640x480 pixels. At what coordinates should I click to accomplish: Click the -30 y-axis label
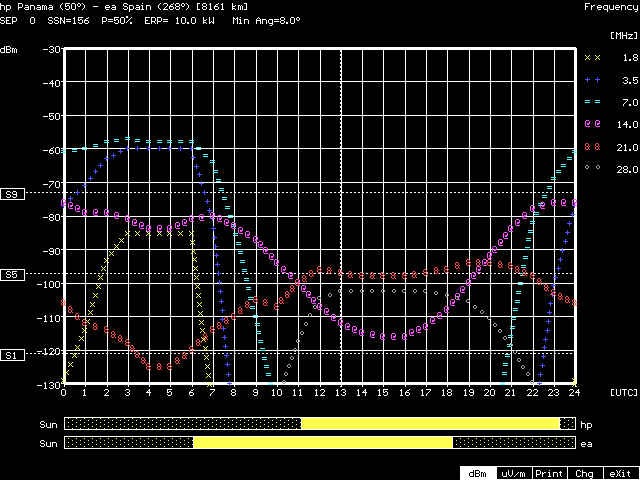pyautogui.click(x=51, y=49)
